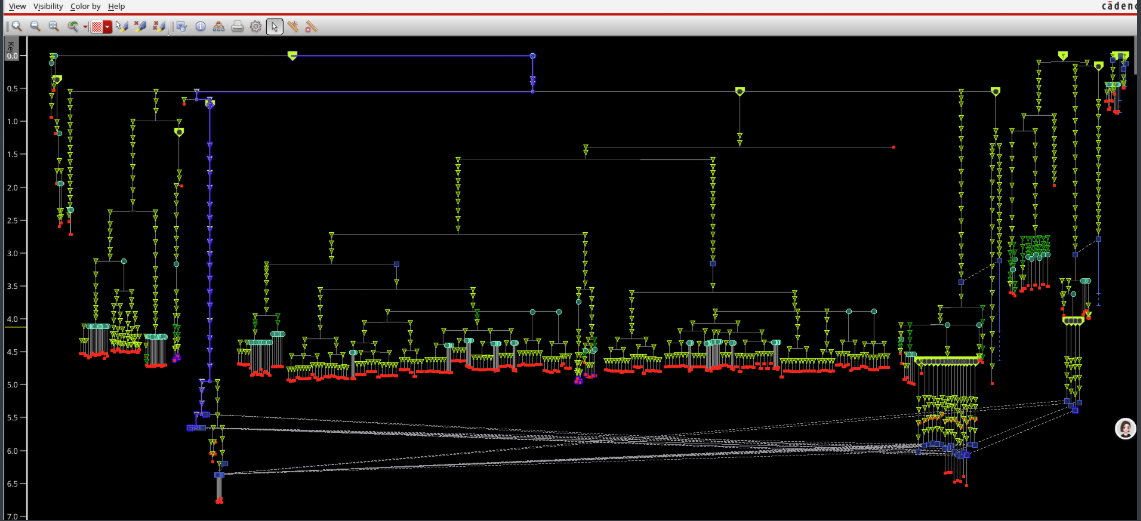Open the Color by menu
This screenshot has height=521, width=1141.
85,6
